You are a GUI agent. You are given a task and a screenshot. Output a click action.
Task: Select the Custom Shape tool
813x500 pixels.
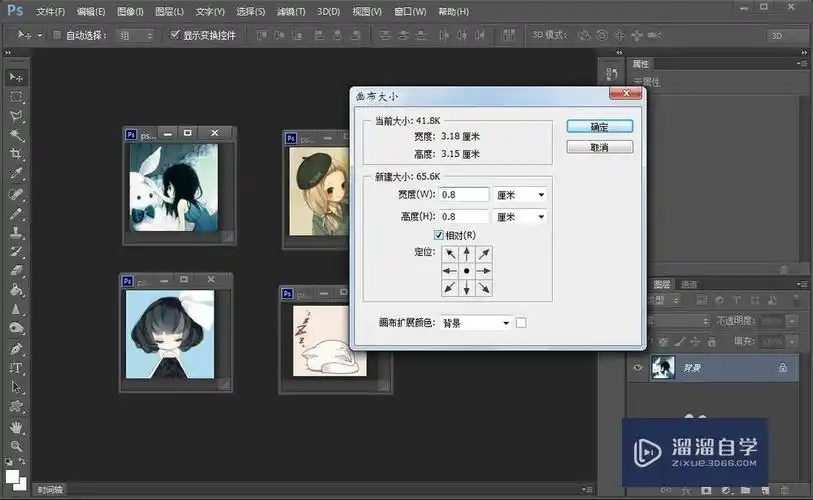coord(16,407)
